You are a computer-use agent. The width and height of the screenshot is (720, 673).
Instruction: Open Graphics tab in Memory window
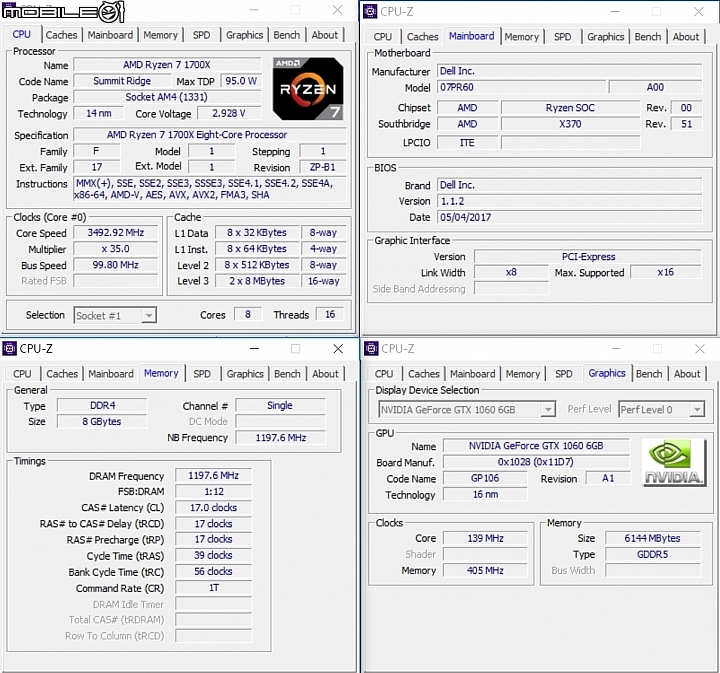tap(245, 374)
